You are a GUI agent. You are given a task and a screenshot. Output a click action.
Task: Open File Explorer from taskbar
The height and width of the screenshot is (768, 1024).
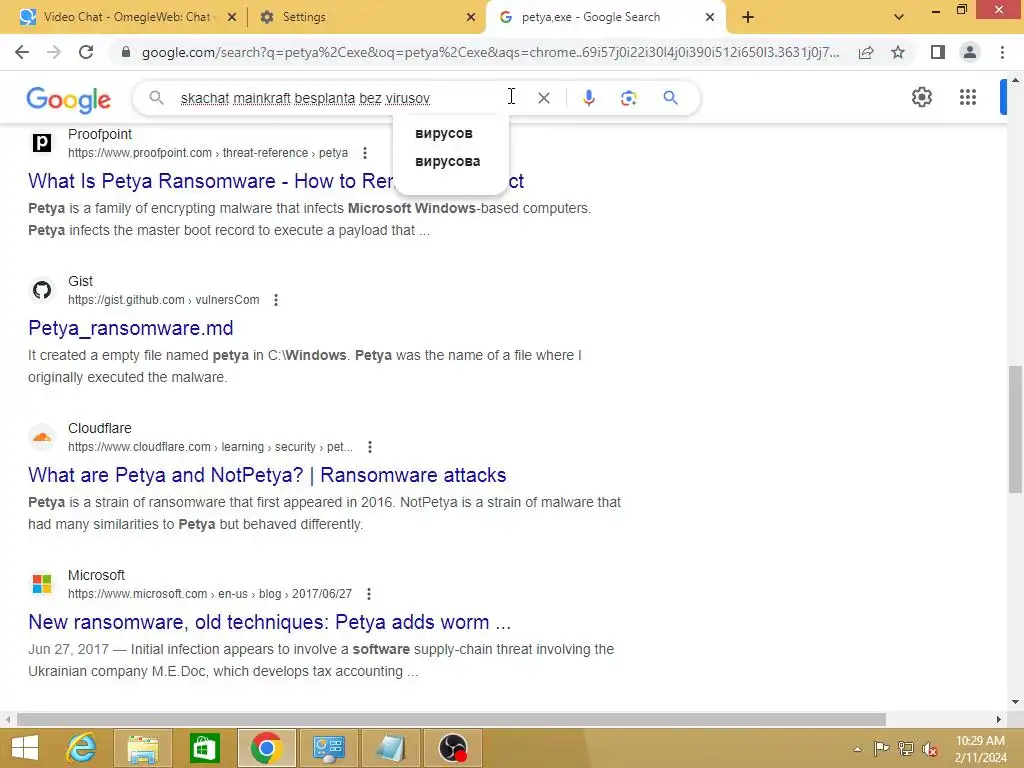click(143, 748)
